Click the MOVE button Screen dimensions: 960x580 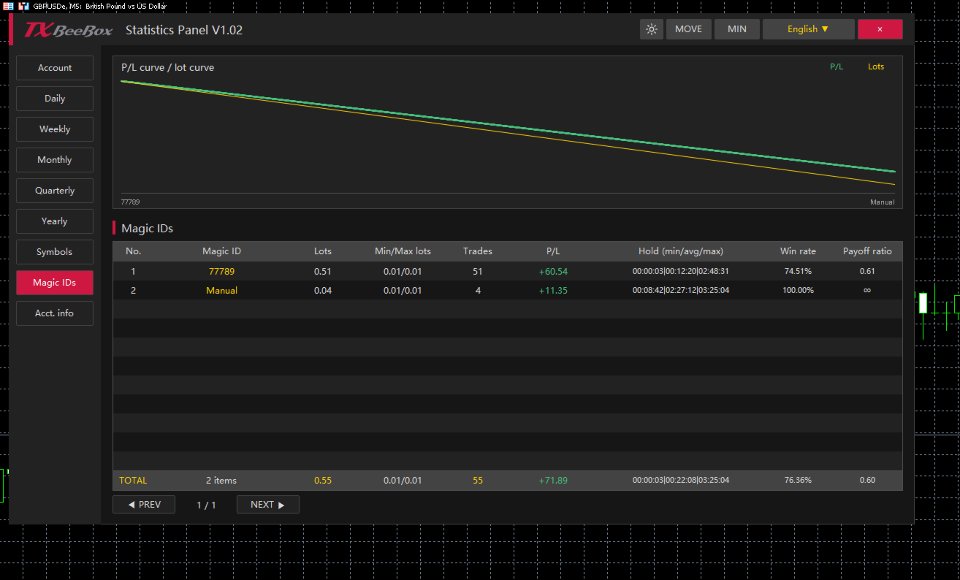tap(688, 29)
